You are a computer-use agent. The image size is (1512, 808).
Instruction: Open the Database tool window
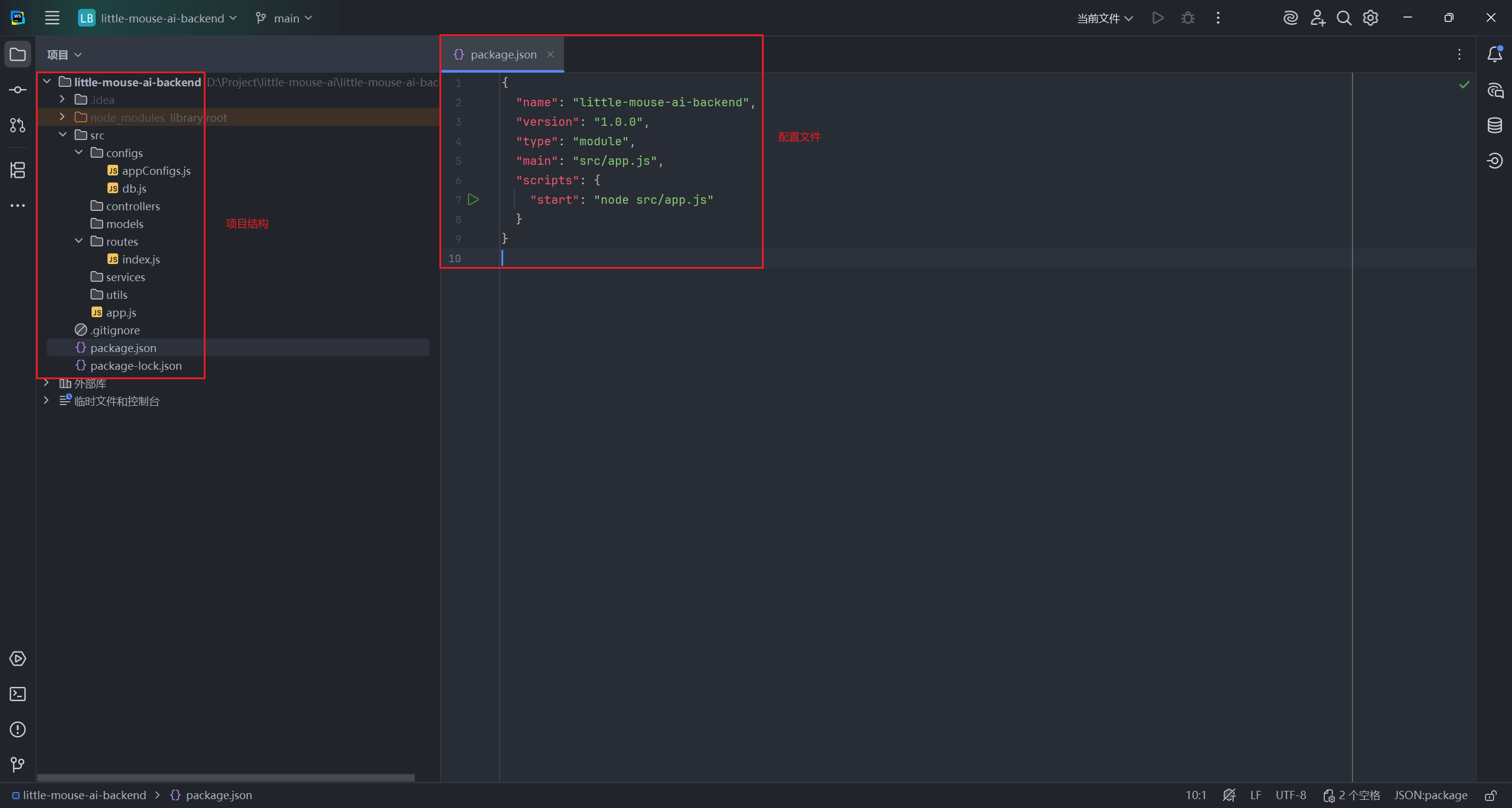pos(1494,125)
